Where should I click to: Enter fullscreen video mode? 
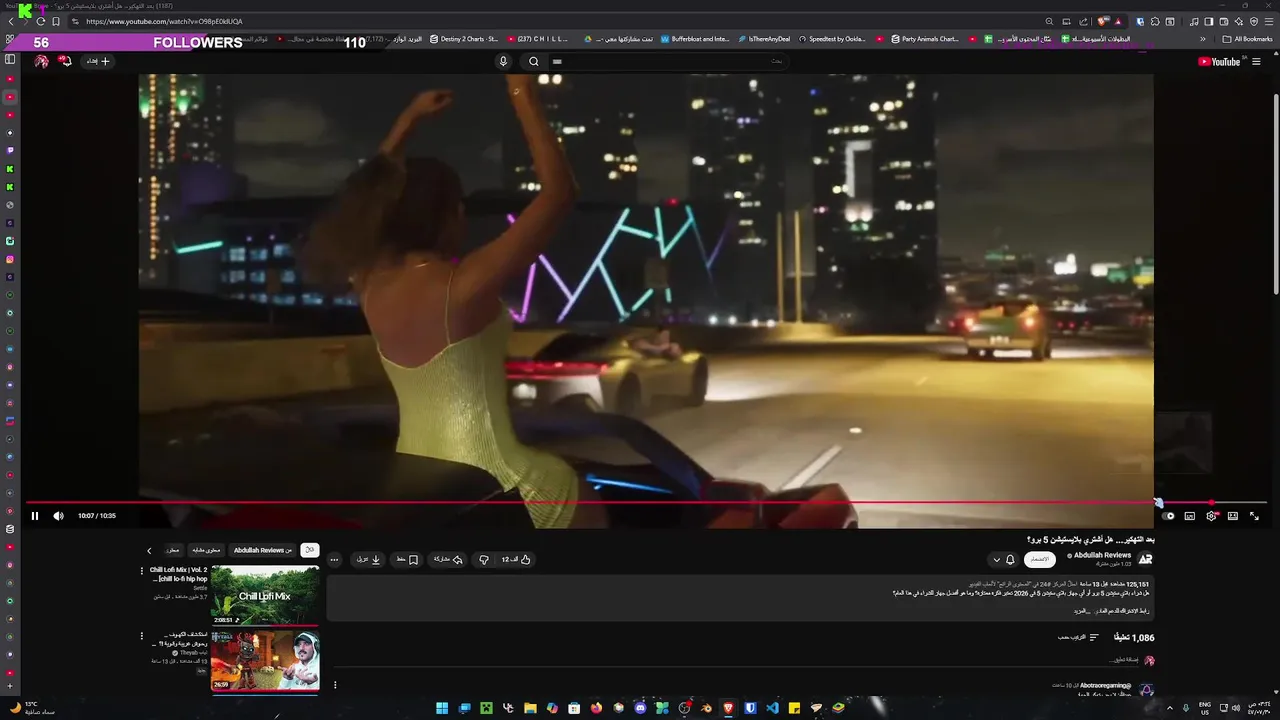[1254, 516]
